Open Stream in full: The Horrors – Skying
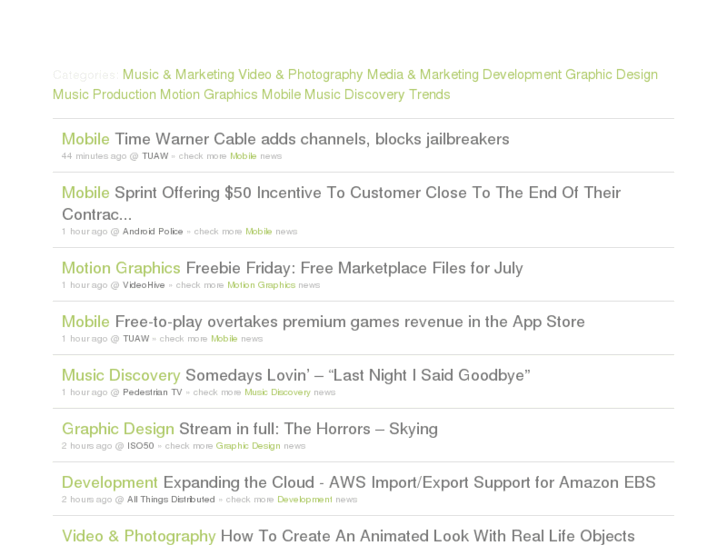727x545 pixels. tap(308, 429)
